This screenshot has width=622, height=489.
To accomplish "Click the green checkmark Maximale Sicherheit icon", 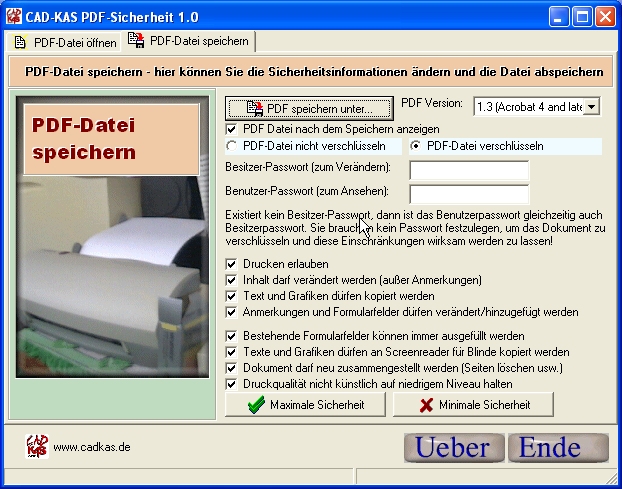I will coord(256,405).
